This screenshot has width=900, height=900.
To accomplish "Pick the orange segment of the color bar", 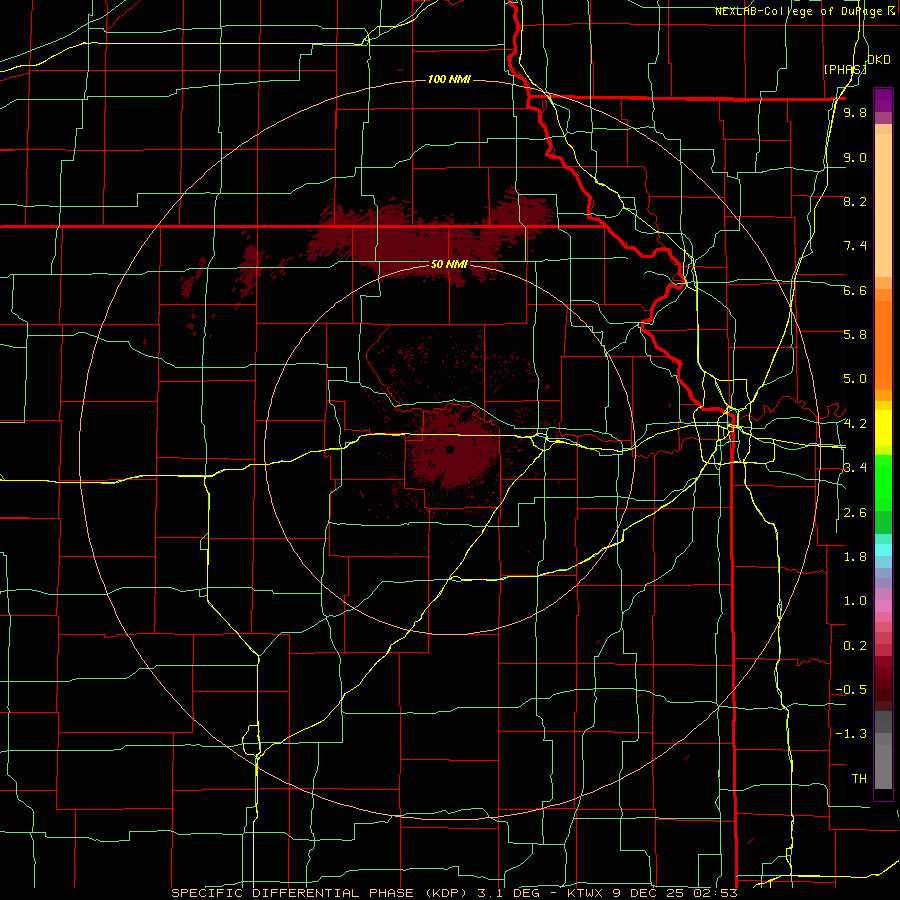I will point(883,344).
